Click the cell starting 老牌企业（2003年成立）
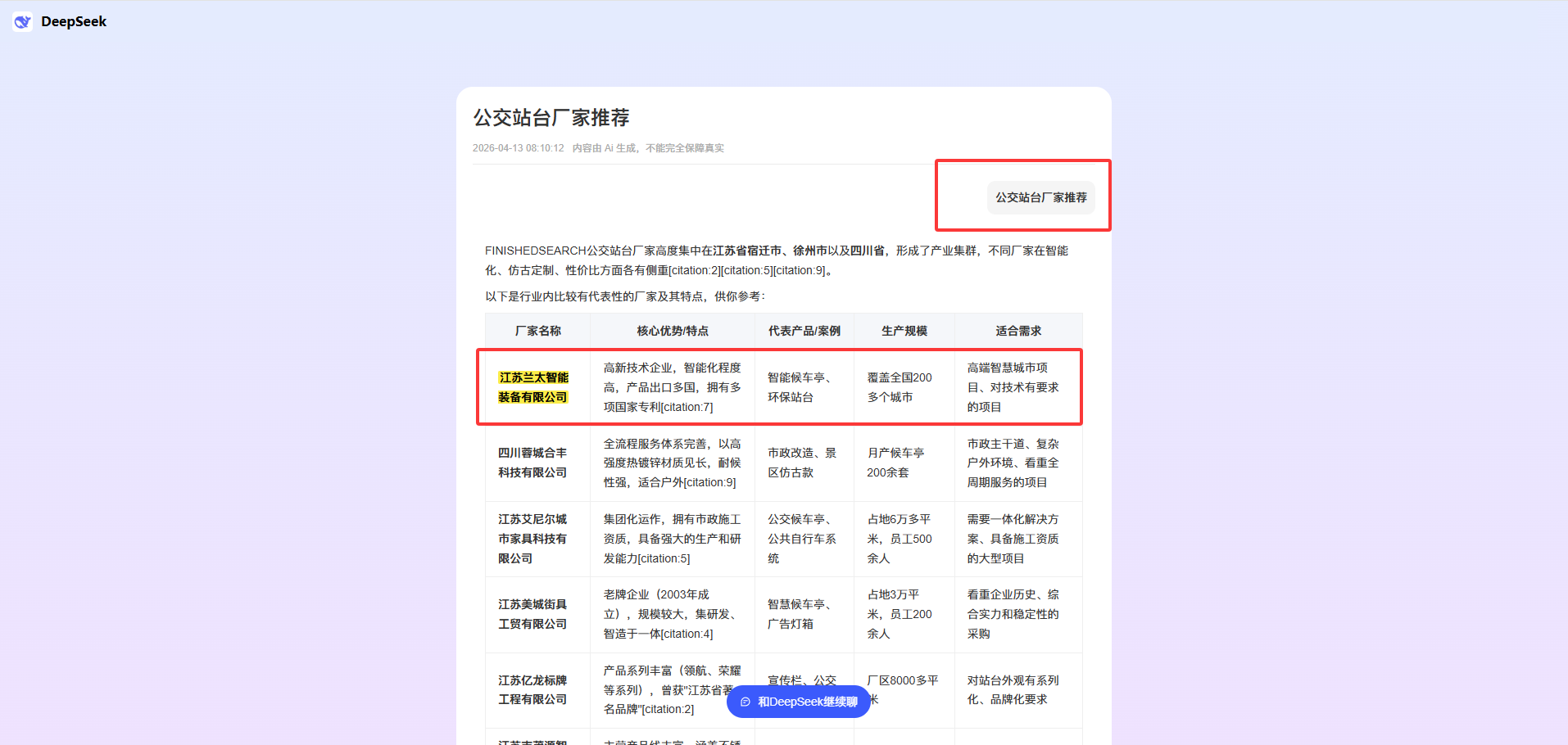1568x745 pixels. coord(673,614)
